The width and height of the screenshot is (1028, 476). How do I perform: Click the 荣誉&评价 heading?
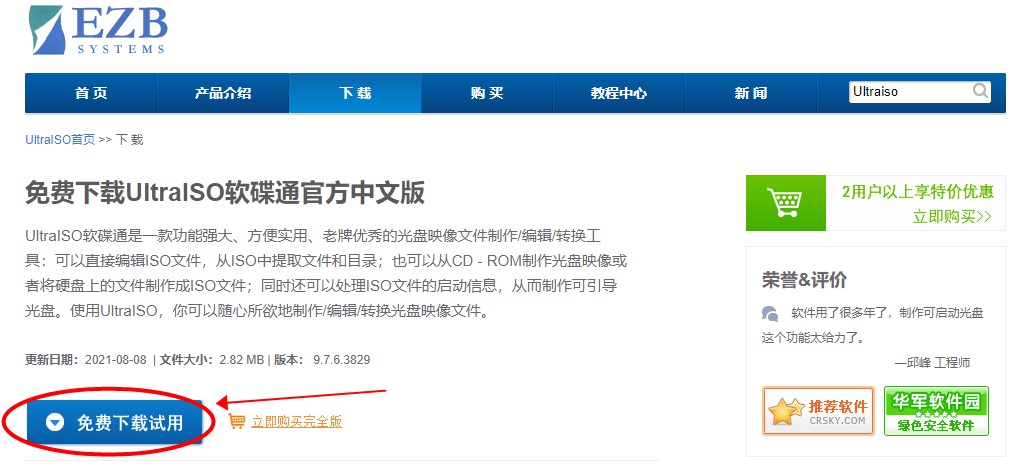coord(804,280)
